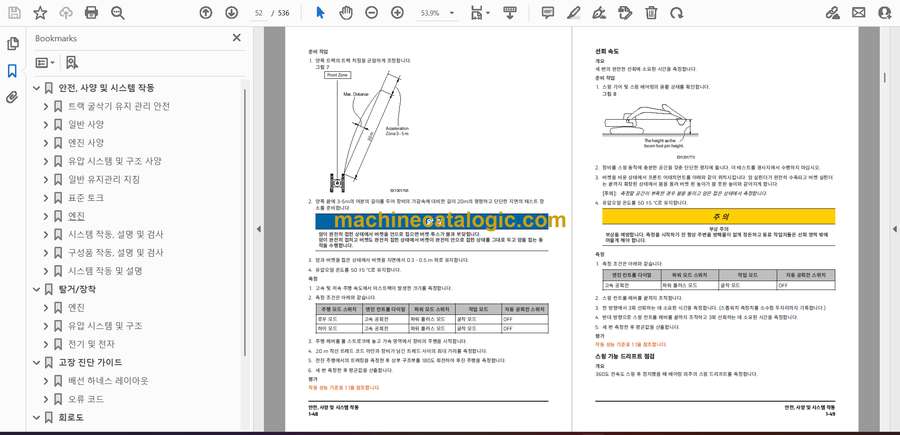The height and width of the screenshot is (435, 900).
Task: Rotate the page with the rotate icon
Action: tap(677, 13)
